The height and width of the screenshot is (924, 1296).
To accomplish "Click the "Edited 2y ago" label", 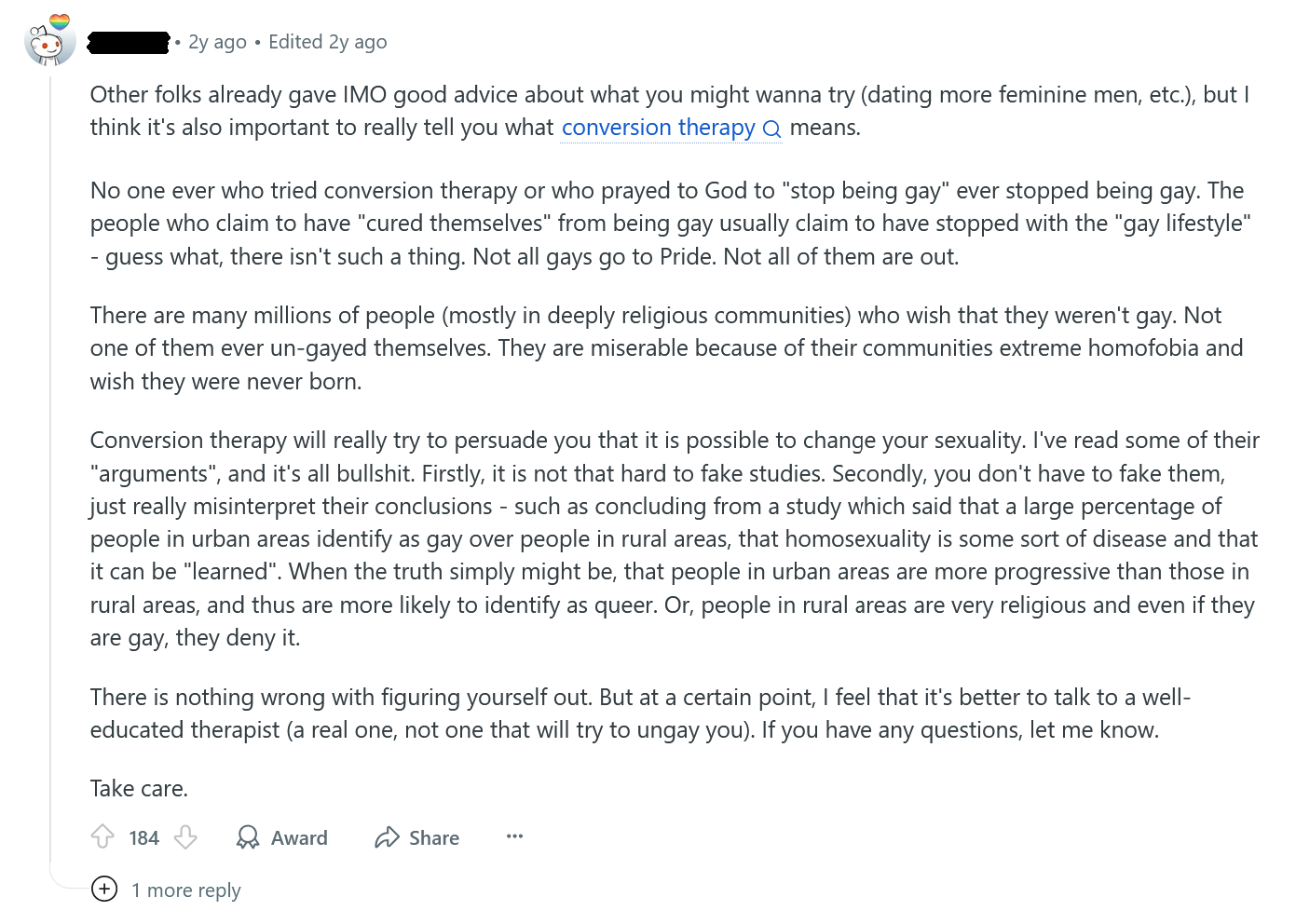I will point(327,42).
